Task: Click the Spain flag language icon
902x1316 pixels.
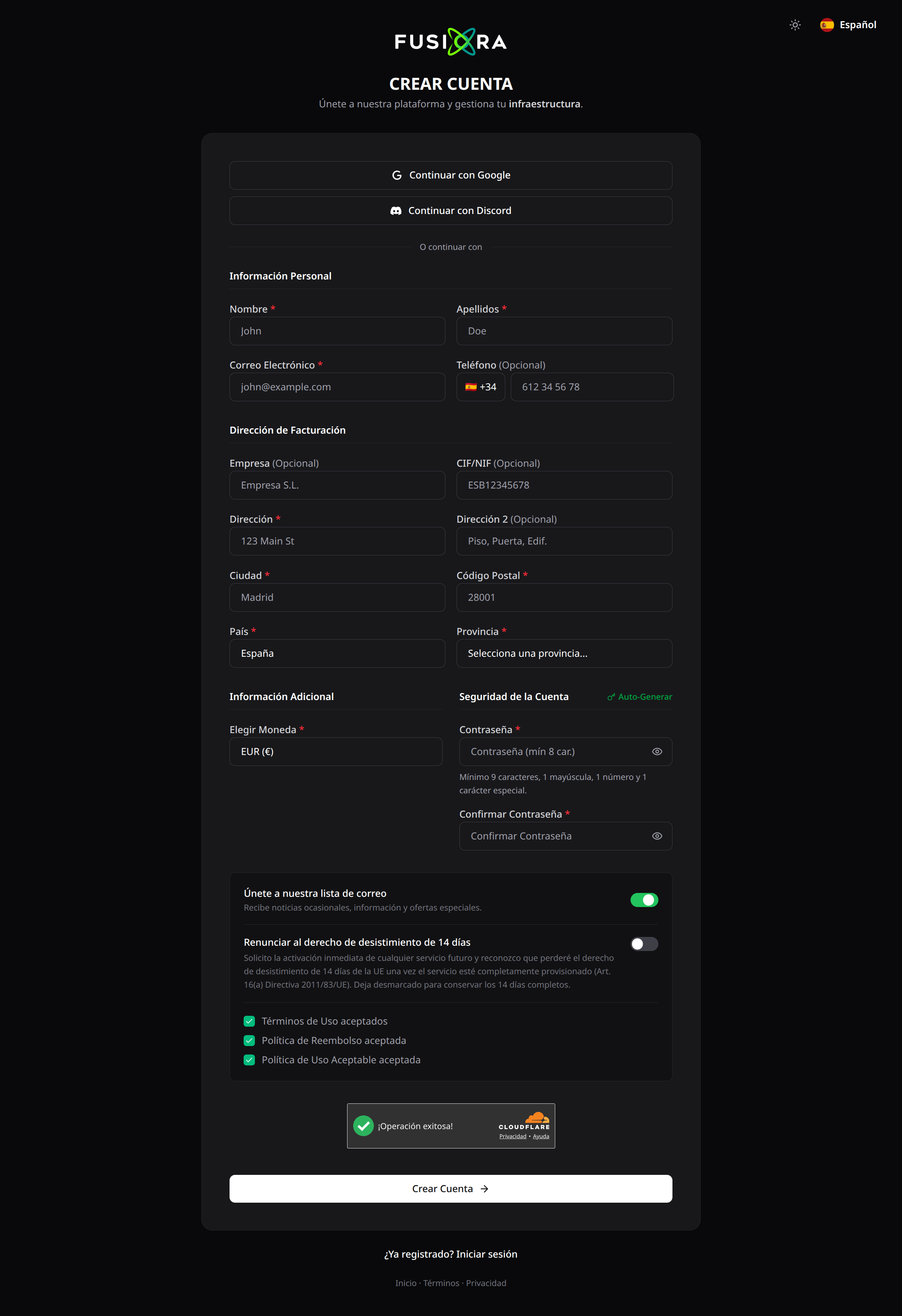Action: coord(827,25)
